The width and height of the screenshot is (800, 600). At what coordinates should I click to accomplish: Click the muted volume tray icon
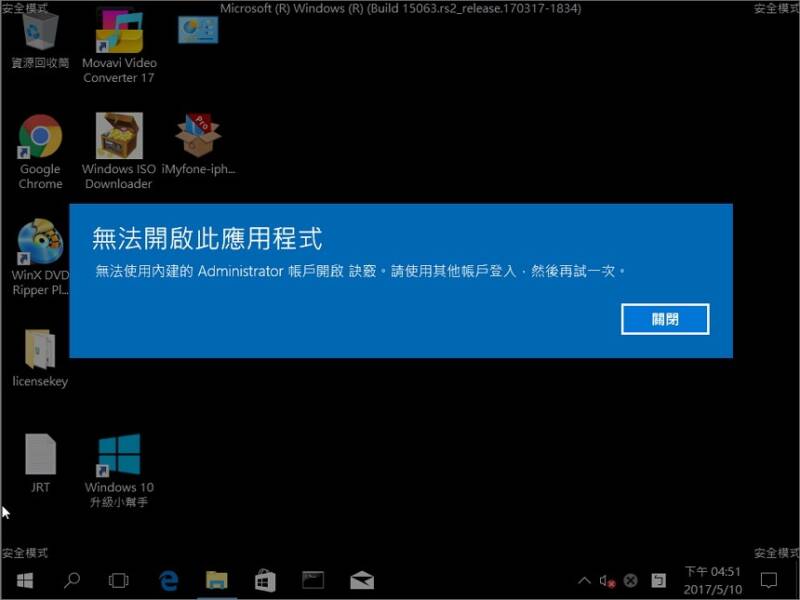point(607,581)
